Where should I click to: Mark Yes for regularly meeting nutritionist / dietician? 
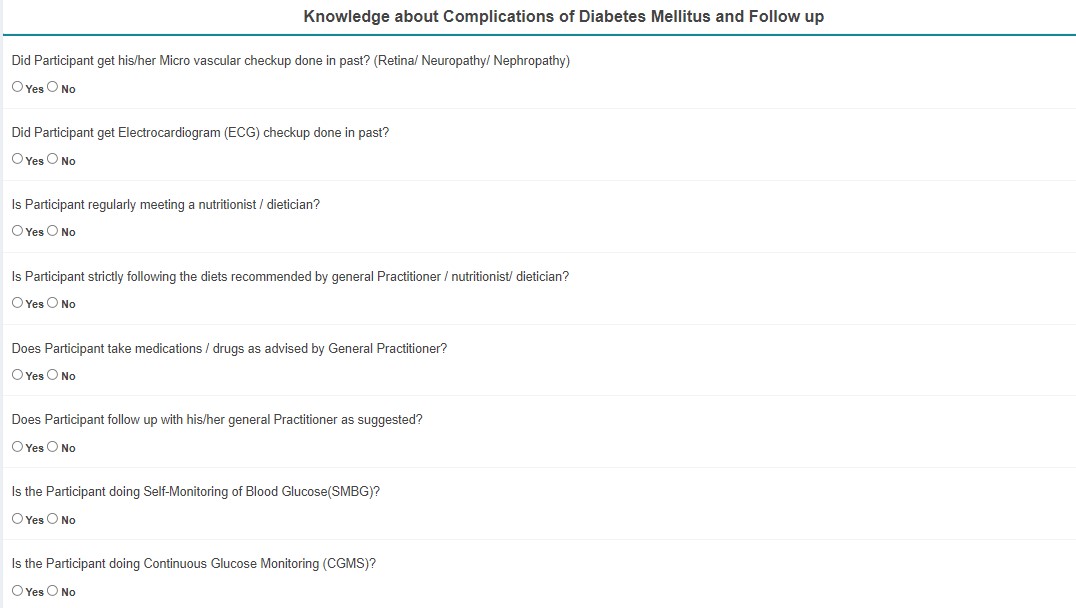17,231
